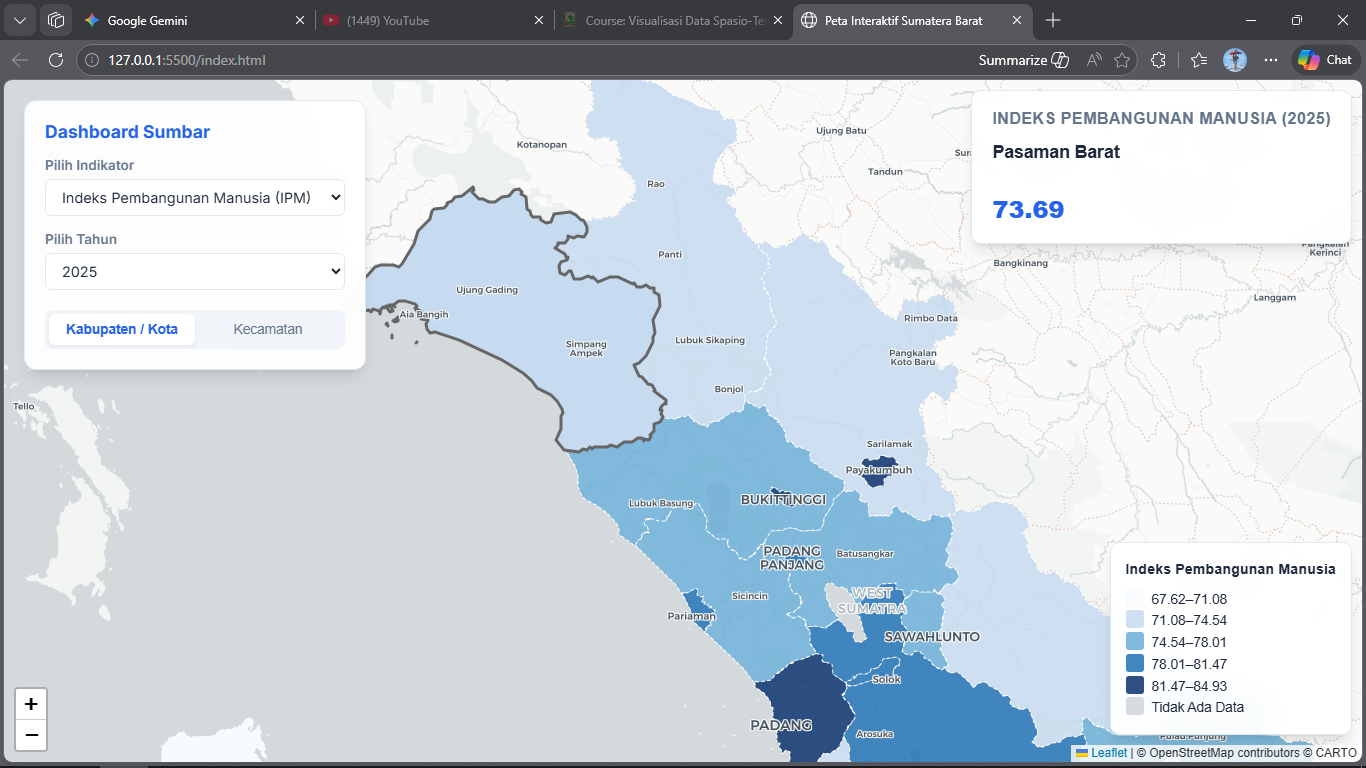Click the Bukittinggi map label
The image size is (1366, 768).
783,499
